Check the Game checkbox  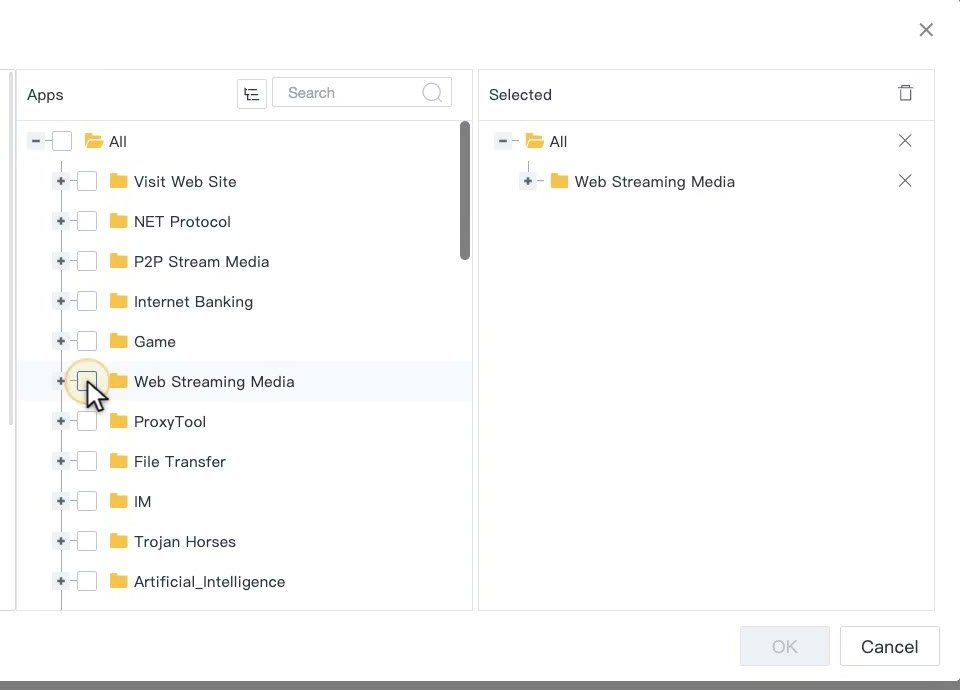tap(87, 341)
